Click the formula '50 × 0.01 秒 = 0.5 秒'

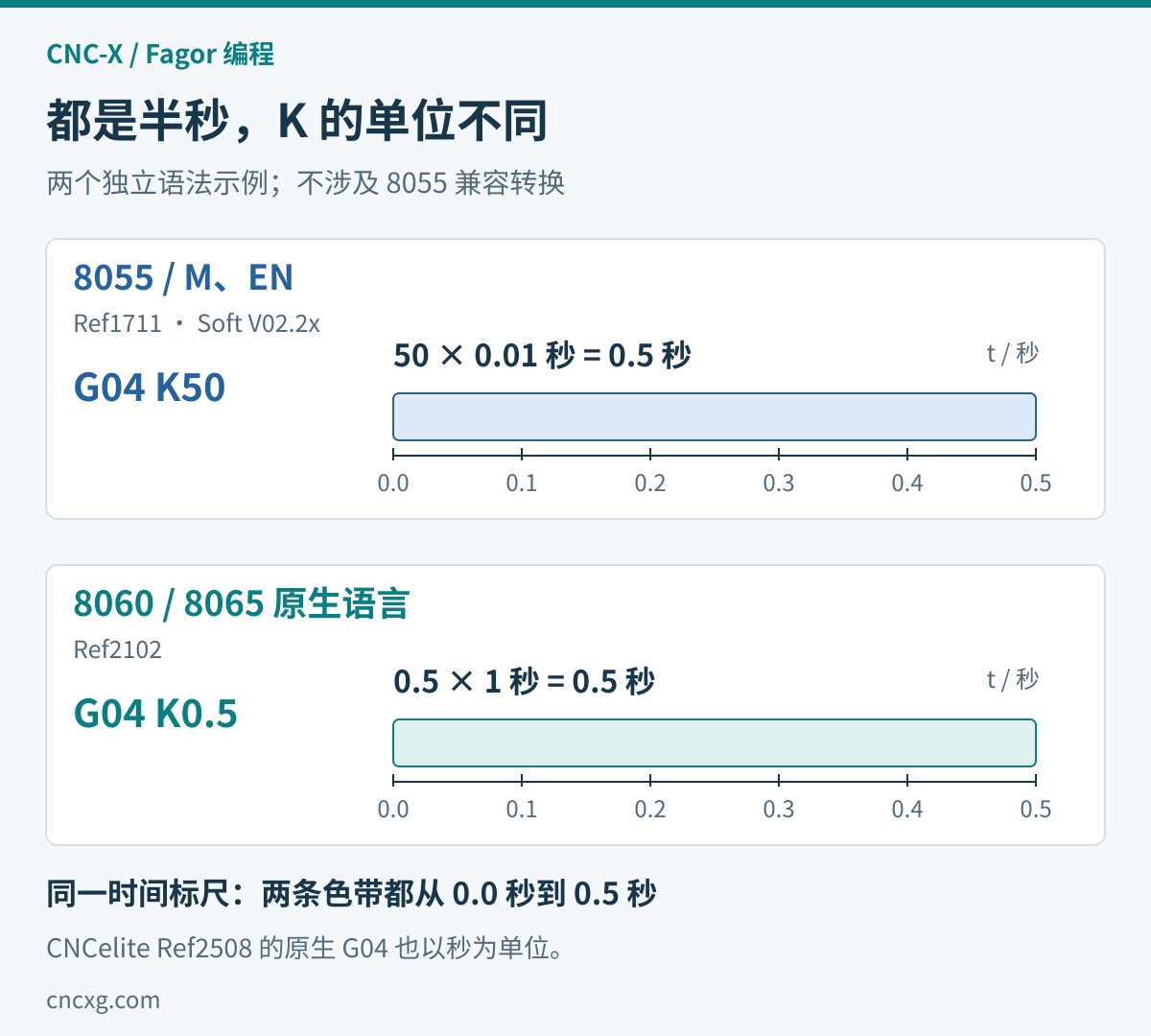pos(542,356)
